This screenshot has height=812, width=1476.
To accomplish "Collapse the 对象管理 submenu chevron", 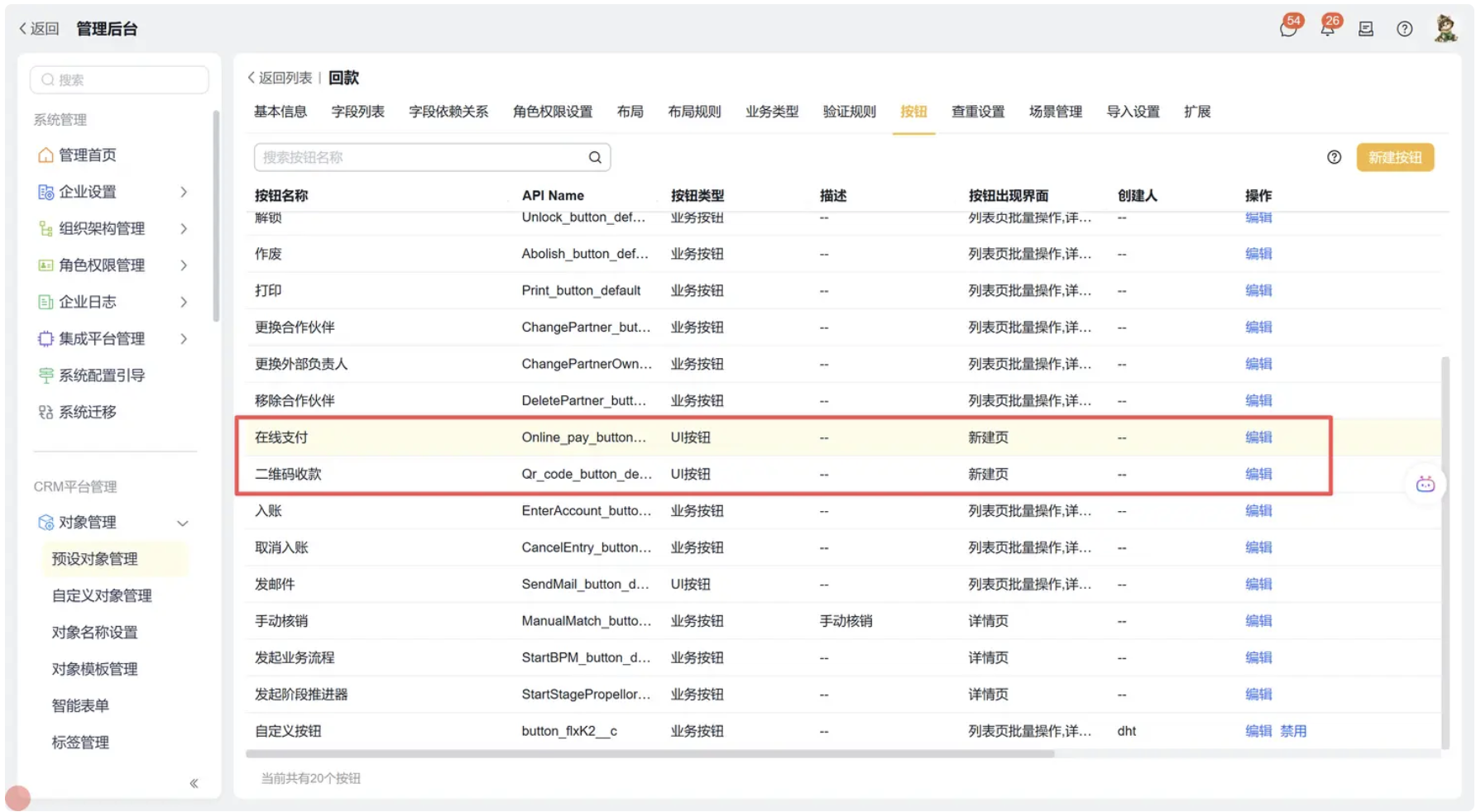I will 183,523.
